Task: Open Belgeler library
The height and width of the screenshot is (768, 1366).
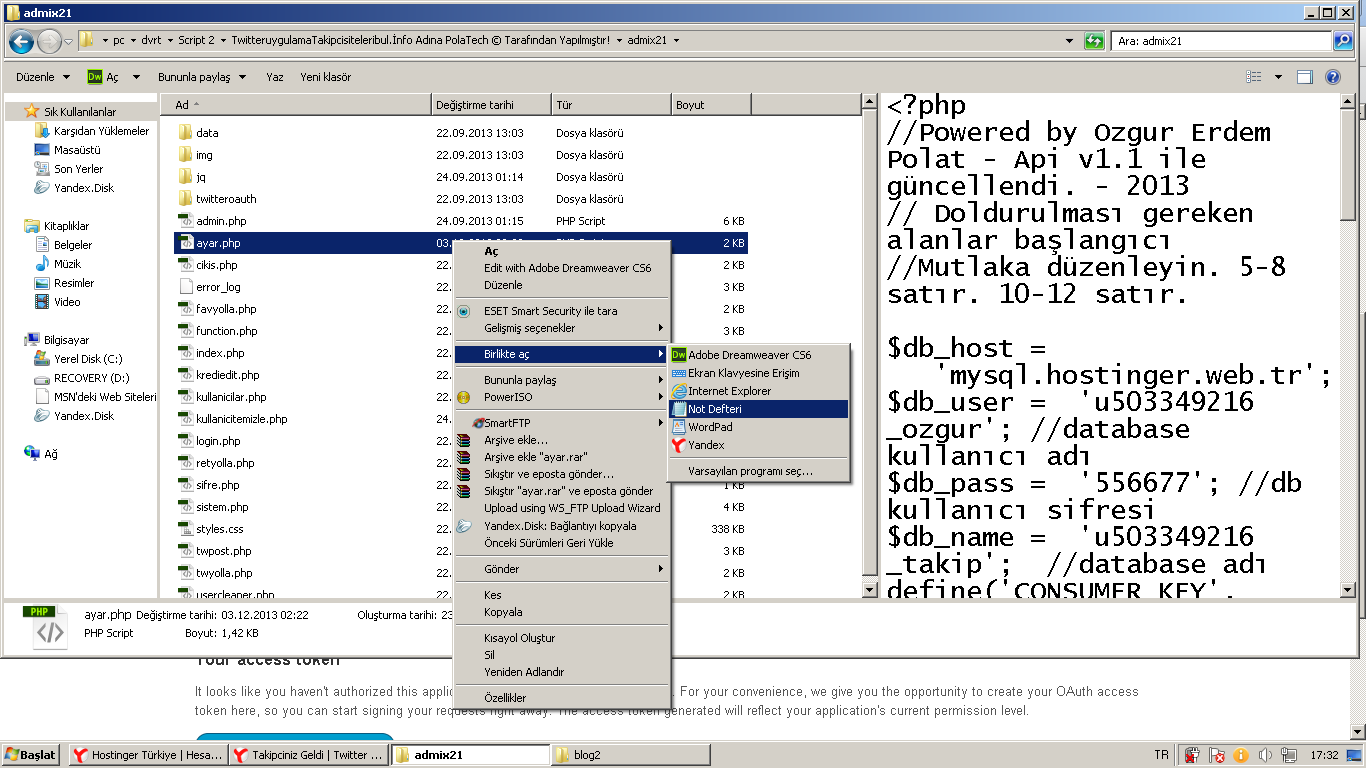Action: pos(72,245)
